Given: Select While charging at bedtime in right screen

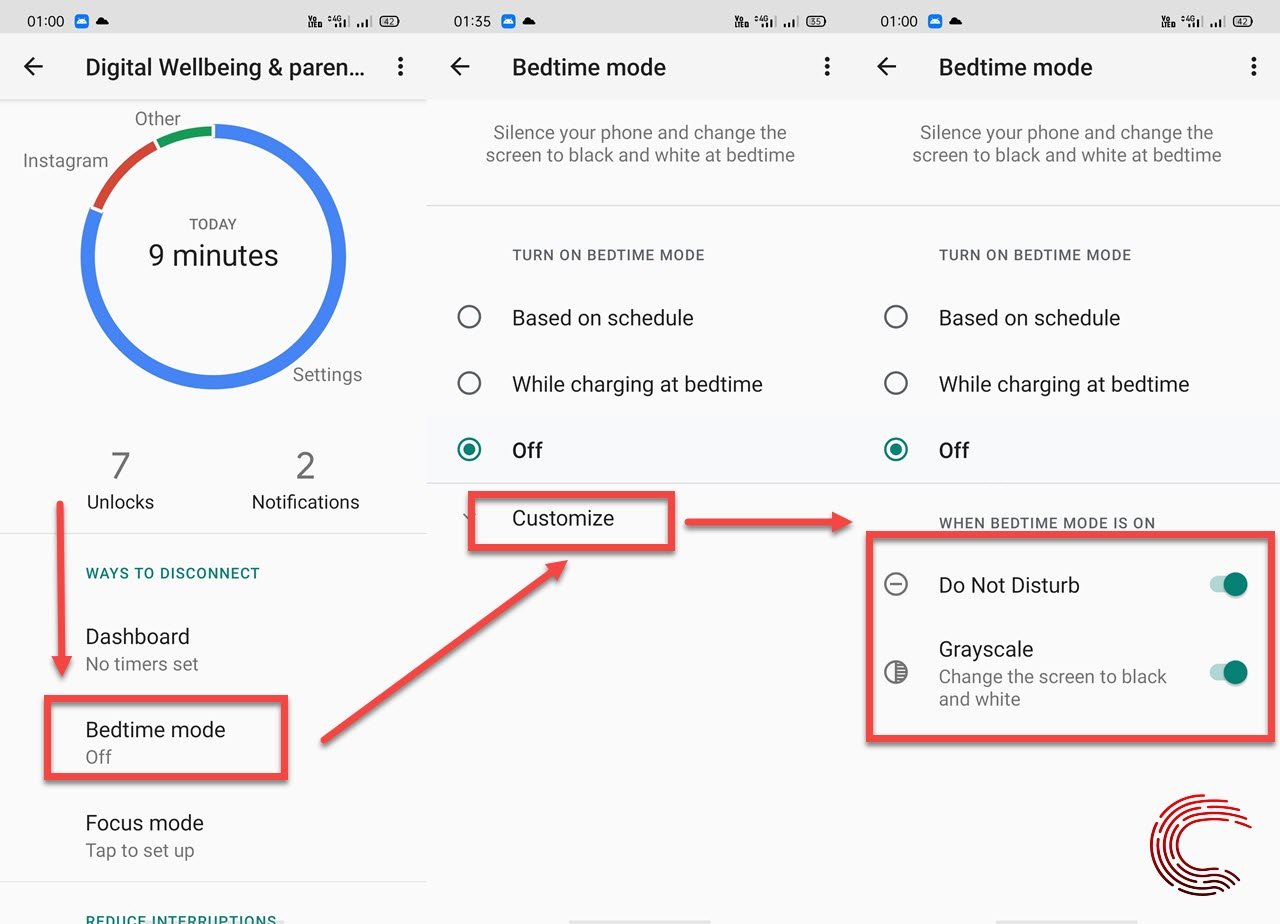Looking at the screenshot, I should [x=896, y=384].
